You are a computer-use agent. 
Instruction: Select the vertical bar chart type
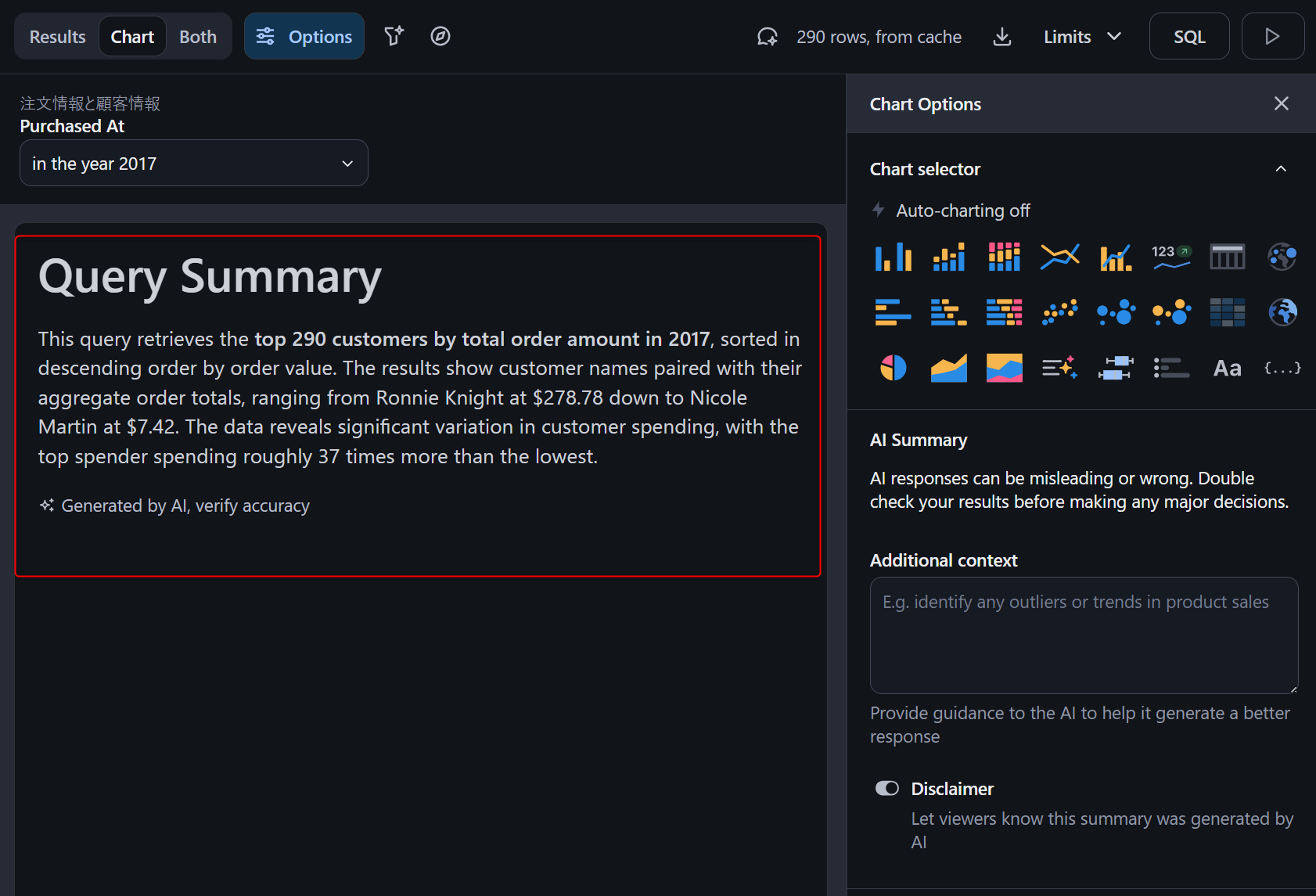point(893,257)
